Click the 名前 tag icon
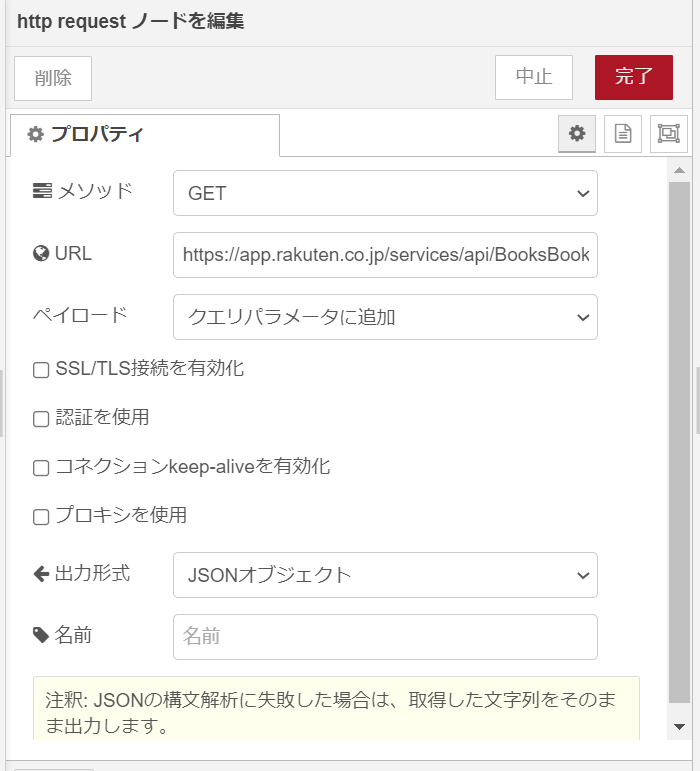The image size is (700, 771). [x=41, y=635]
